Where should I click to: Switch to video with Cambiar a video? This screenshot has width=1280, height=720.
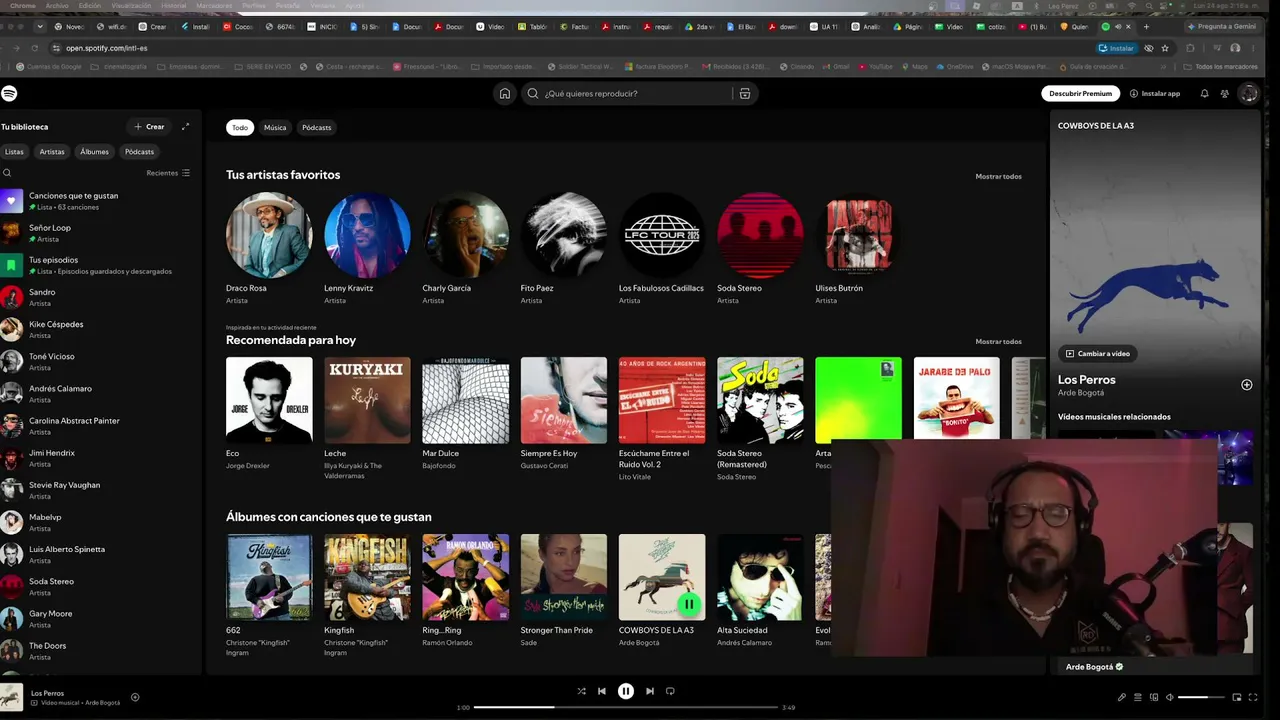tap(1098, 353)
